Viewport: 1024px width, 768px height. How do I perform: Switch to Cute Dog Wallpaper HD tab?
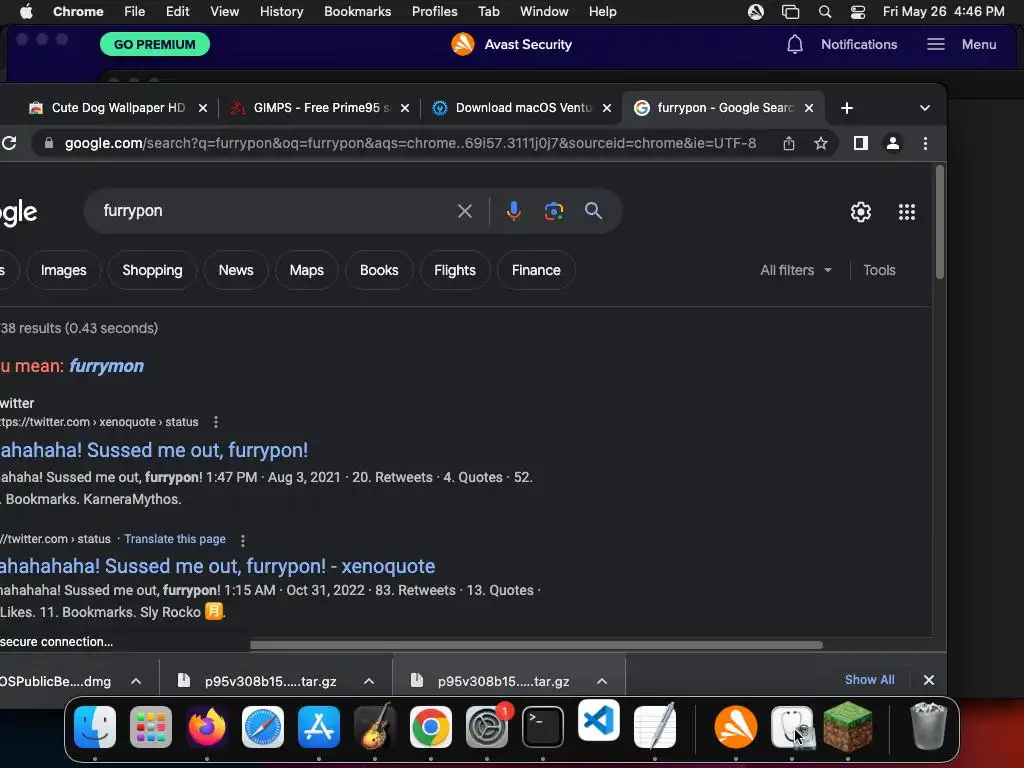point(118,108)
